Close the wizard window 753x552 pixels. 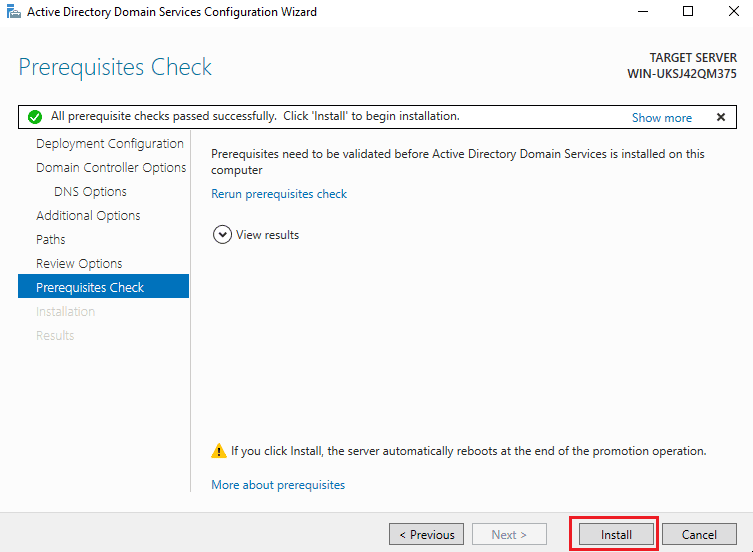pyautogui.click(x=733, y=11)
